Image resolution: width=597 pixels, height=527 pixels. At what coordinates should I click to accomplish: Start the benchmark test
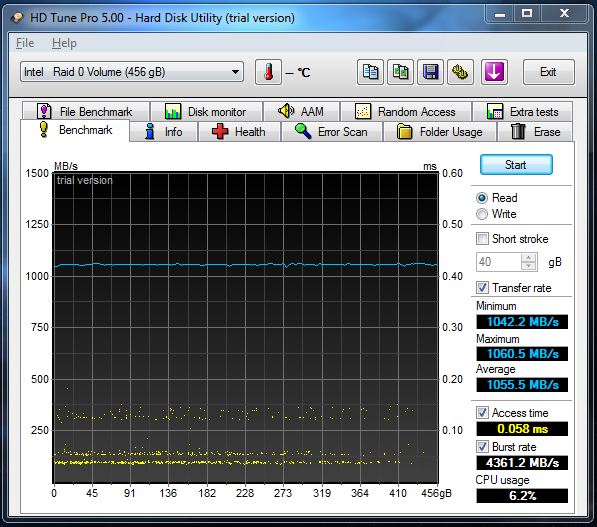[x=516, y=164]
